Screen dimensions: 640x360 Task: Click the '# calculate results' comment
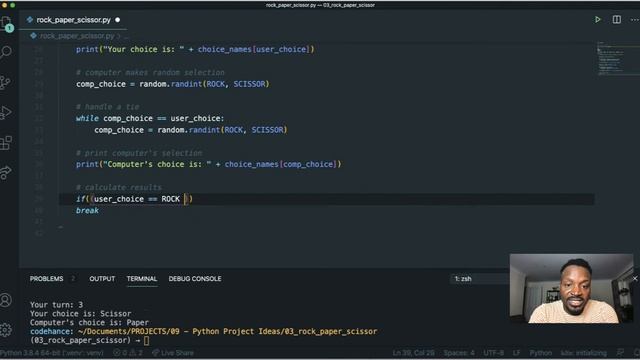119,187
